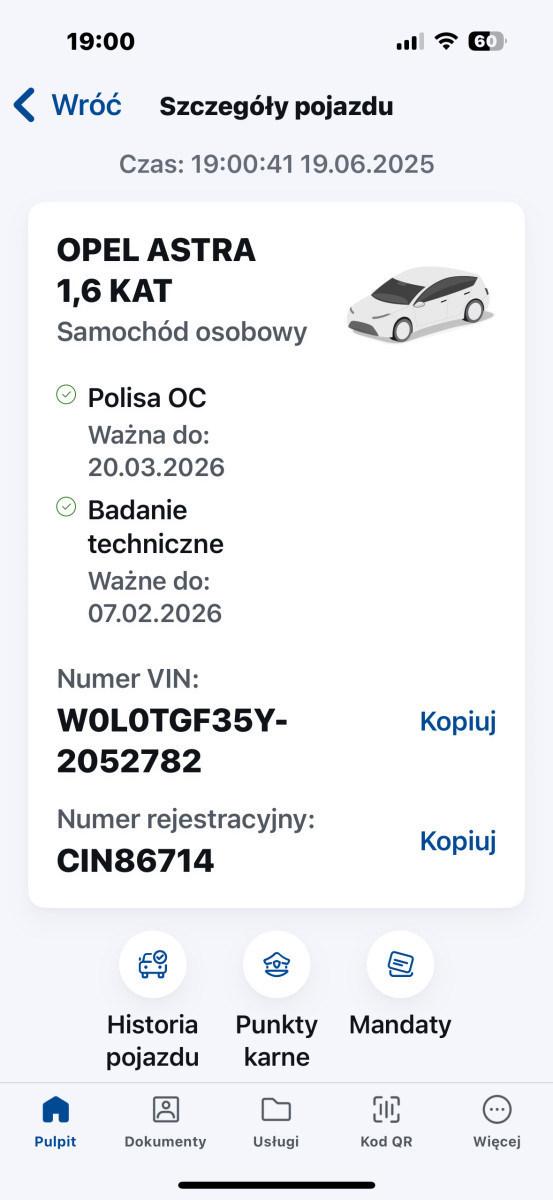Tap the Szczegóły pojazdu title
The width and height of the screenshot is (553, 1200).
277,106
